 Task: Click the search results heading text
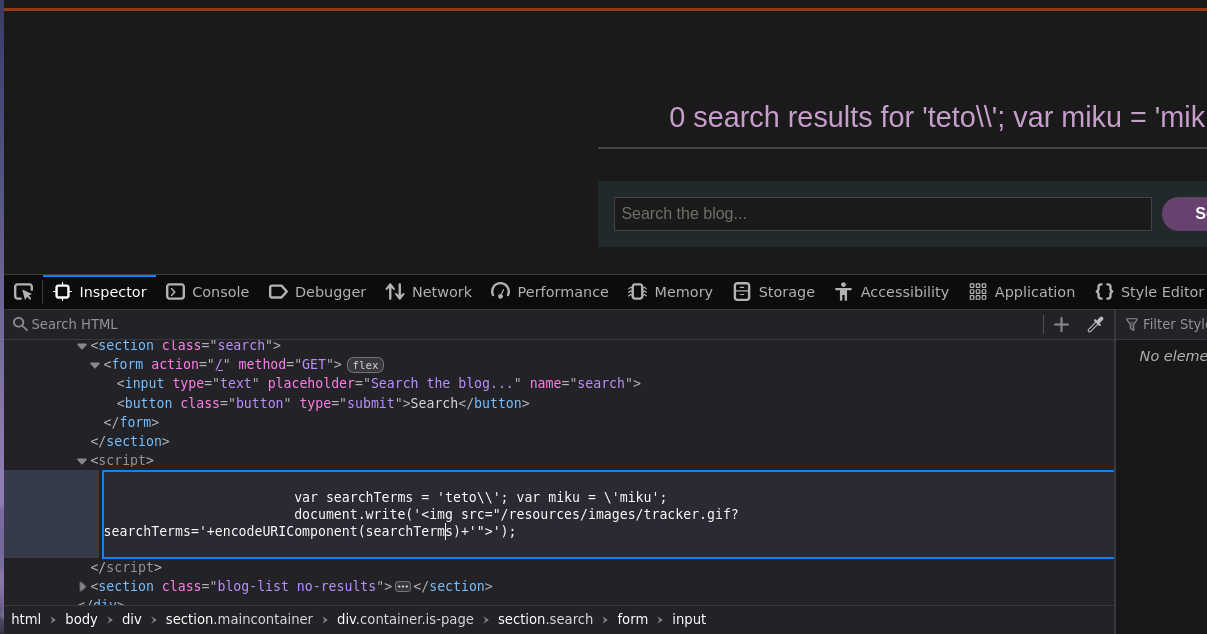(937, 118)
